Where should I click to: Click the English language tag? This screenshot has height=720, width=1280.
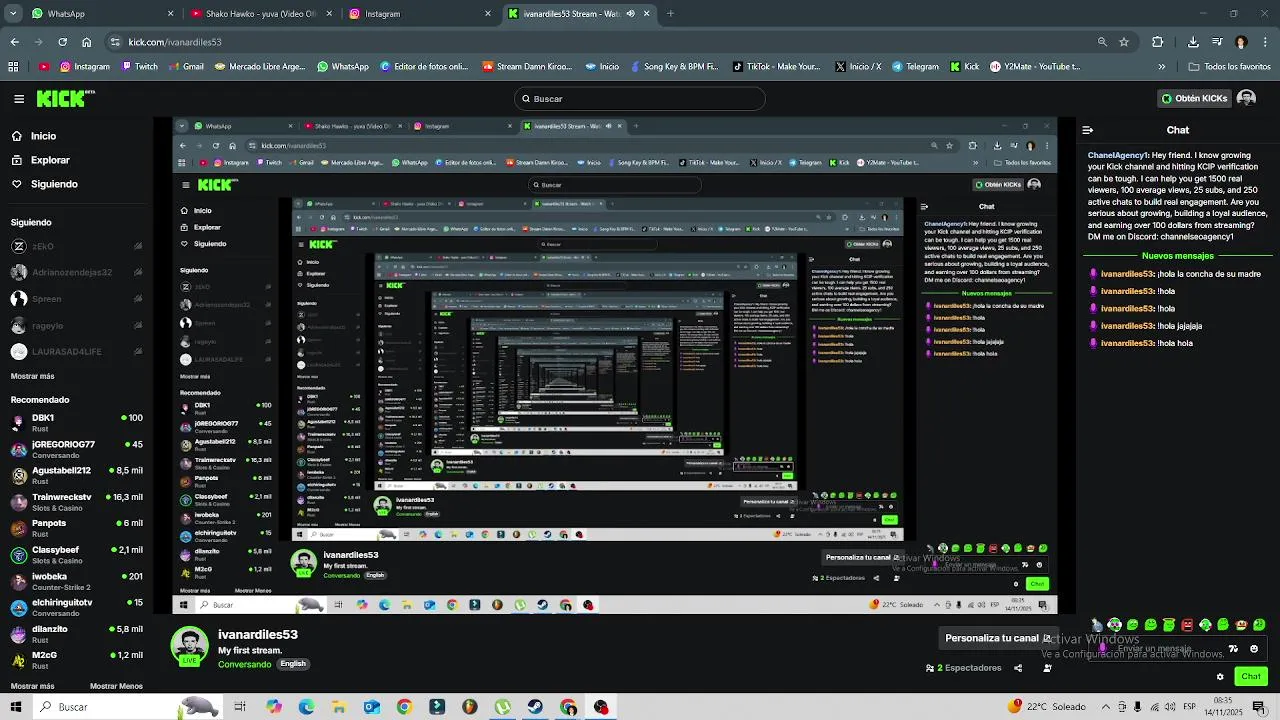point(293,664)
